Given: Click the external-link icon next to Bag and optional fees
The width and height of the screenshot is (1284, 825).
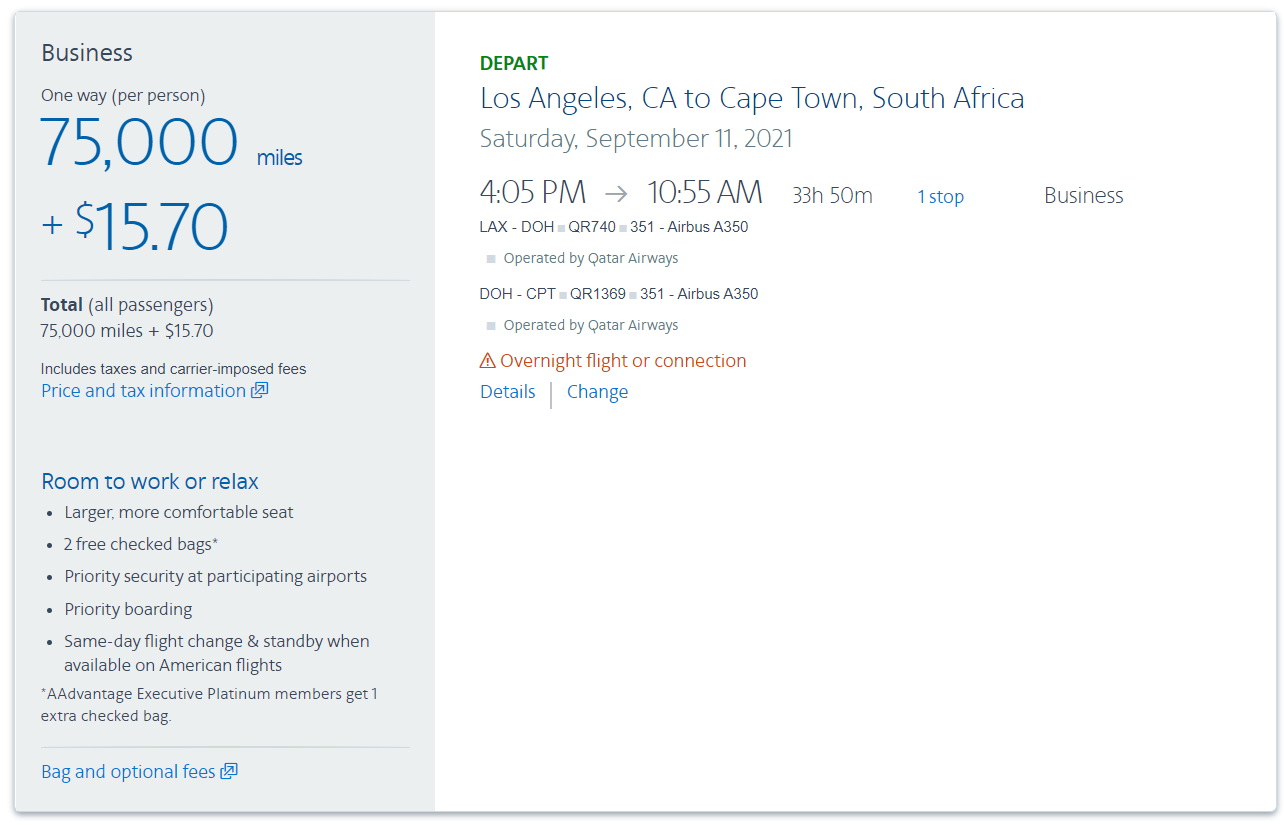Looking at the screenshot, I should (x=230, y=771).
